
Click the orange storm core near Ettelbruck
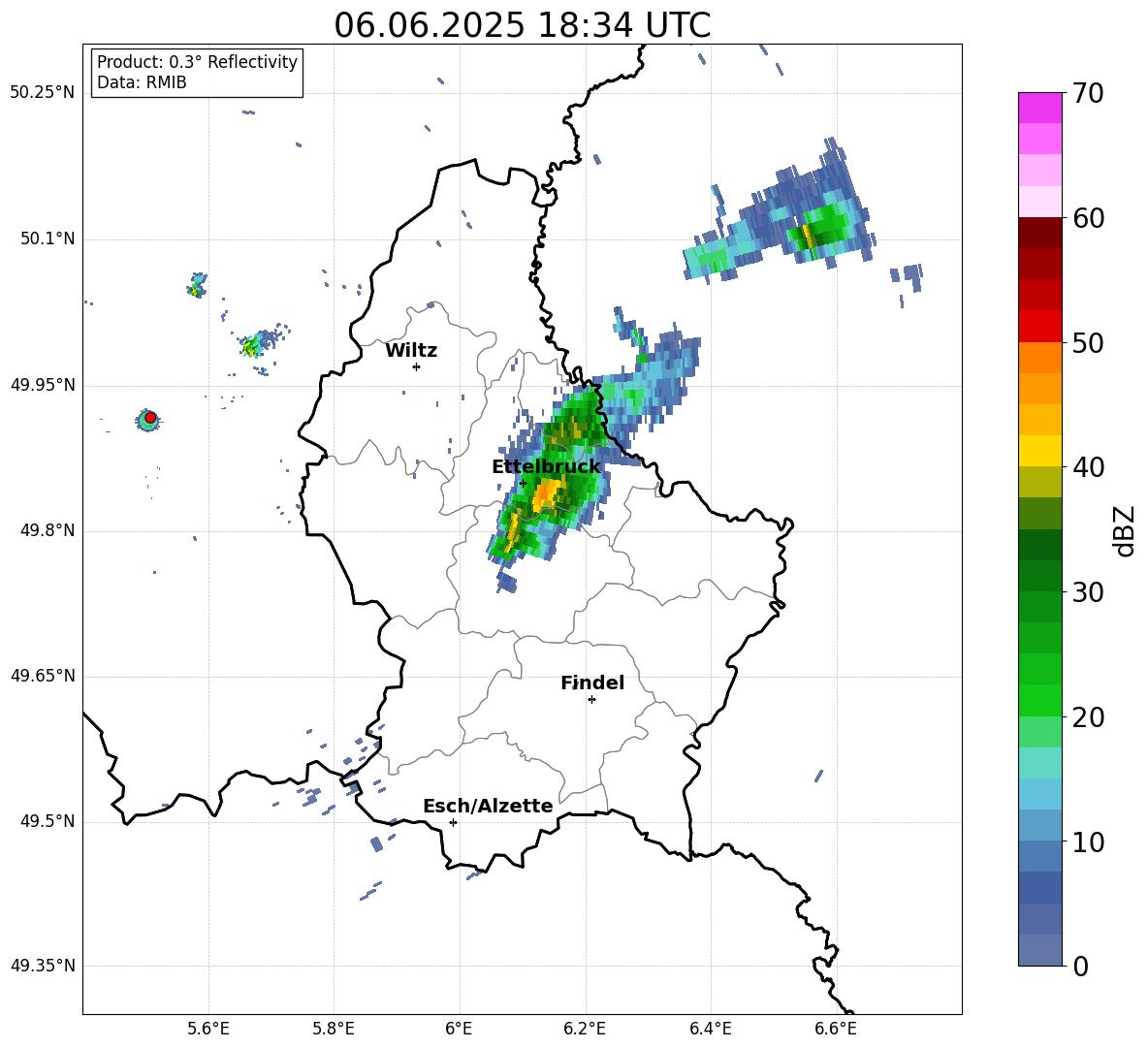click(546, 496)
